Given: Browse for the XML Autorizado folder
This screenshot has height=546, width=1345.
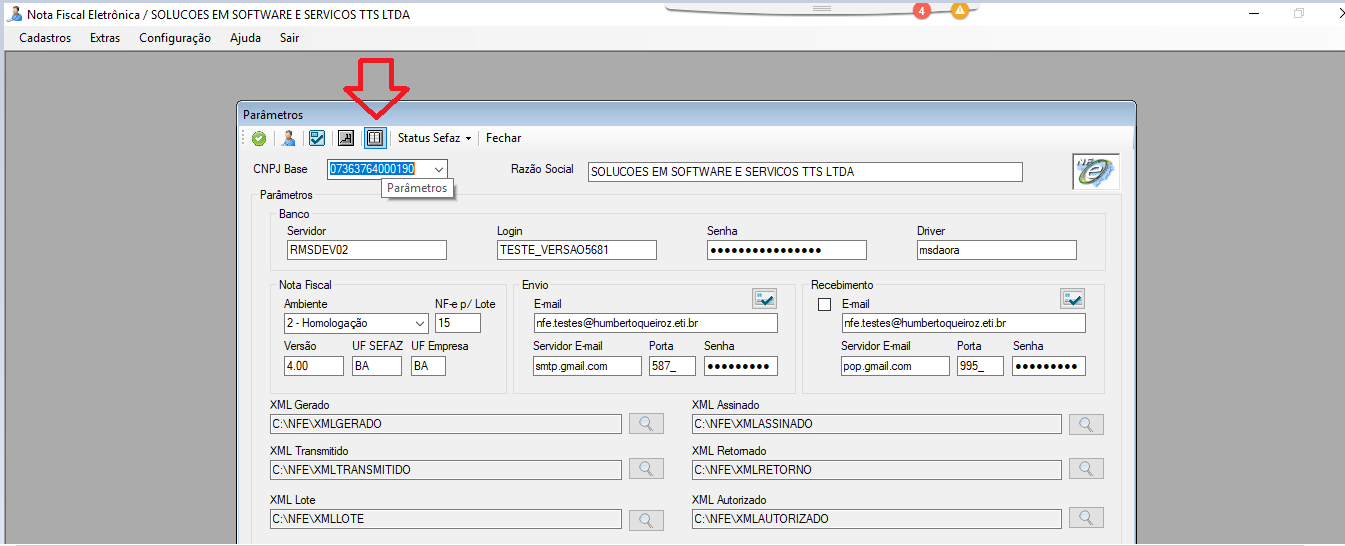Looking at the screenshot, I should pos(1086,518).
